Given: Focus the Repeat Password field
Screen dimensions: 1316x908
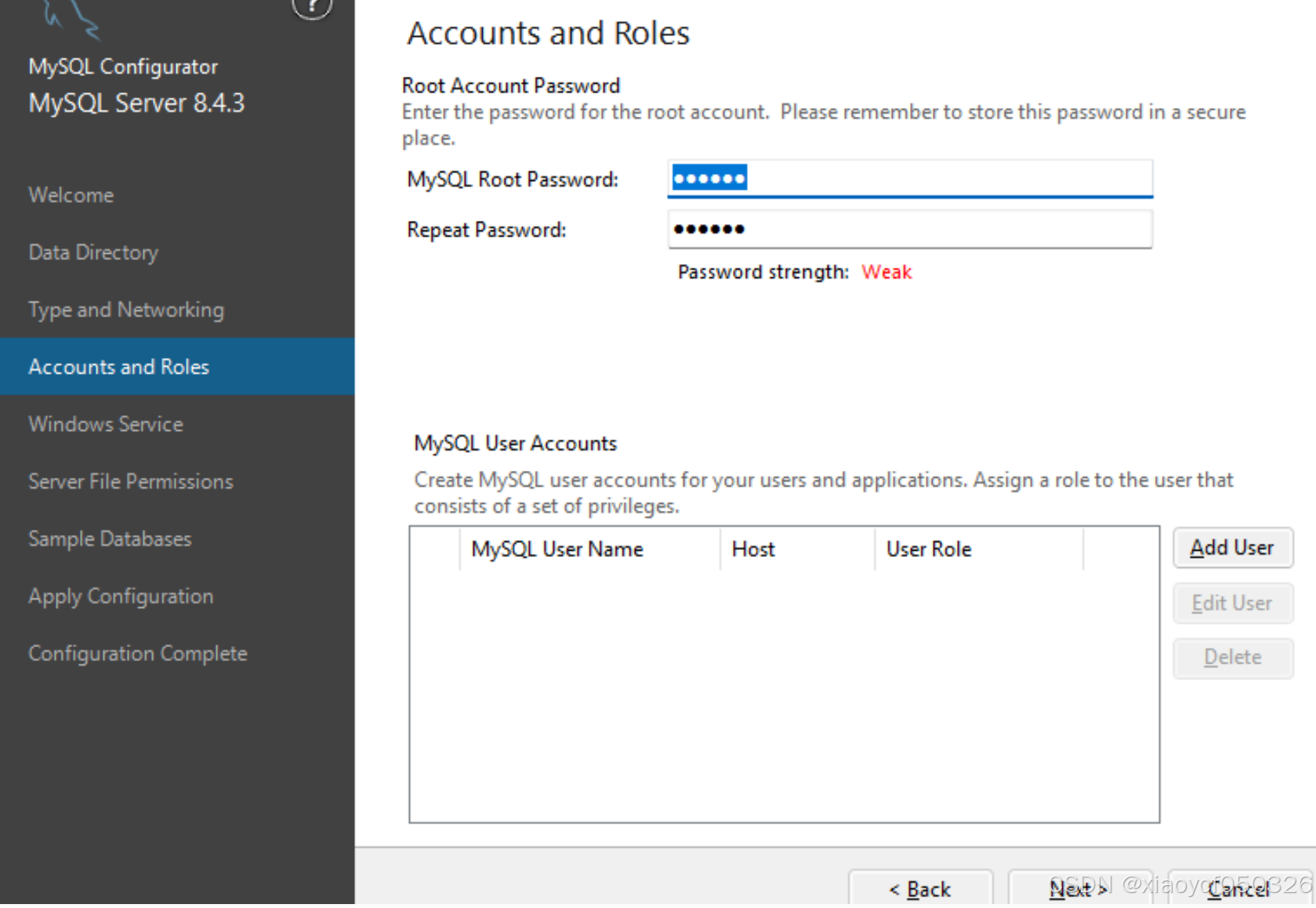Looking at the screenshot, I should pyautogui.click(x=910, y=230).
